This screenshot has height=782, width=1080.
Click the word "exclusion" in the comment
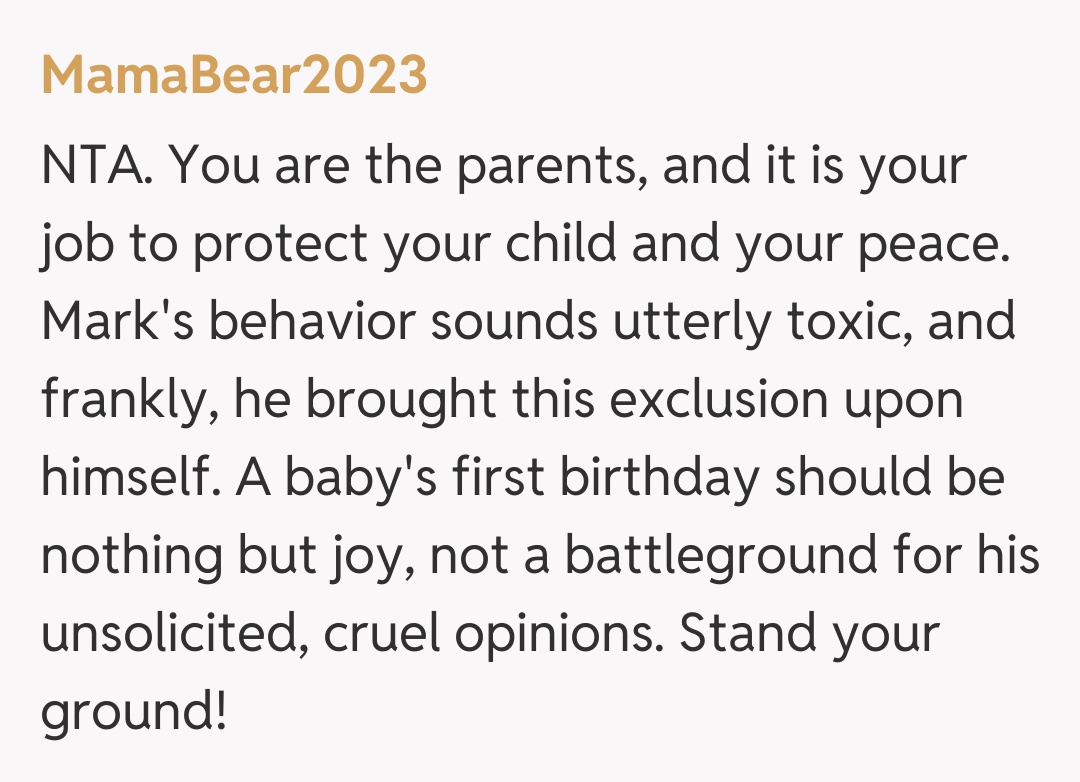[720, 401]
